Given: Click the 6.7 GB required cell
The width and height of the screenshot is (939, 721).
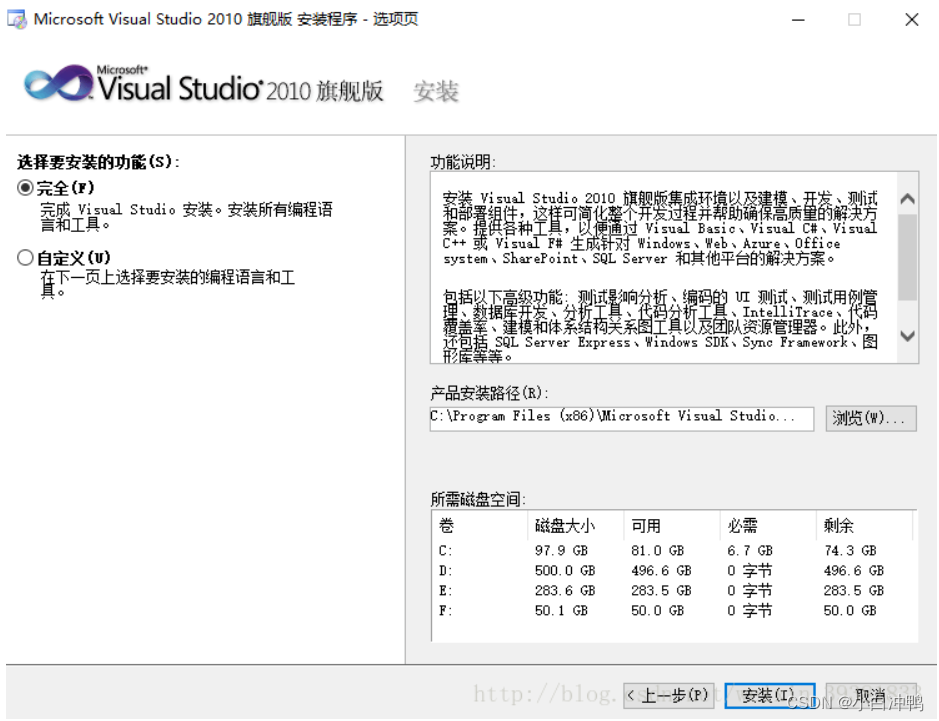Looking at the screenshot, I should [750, 550].
